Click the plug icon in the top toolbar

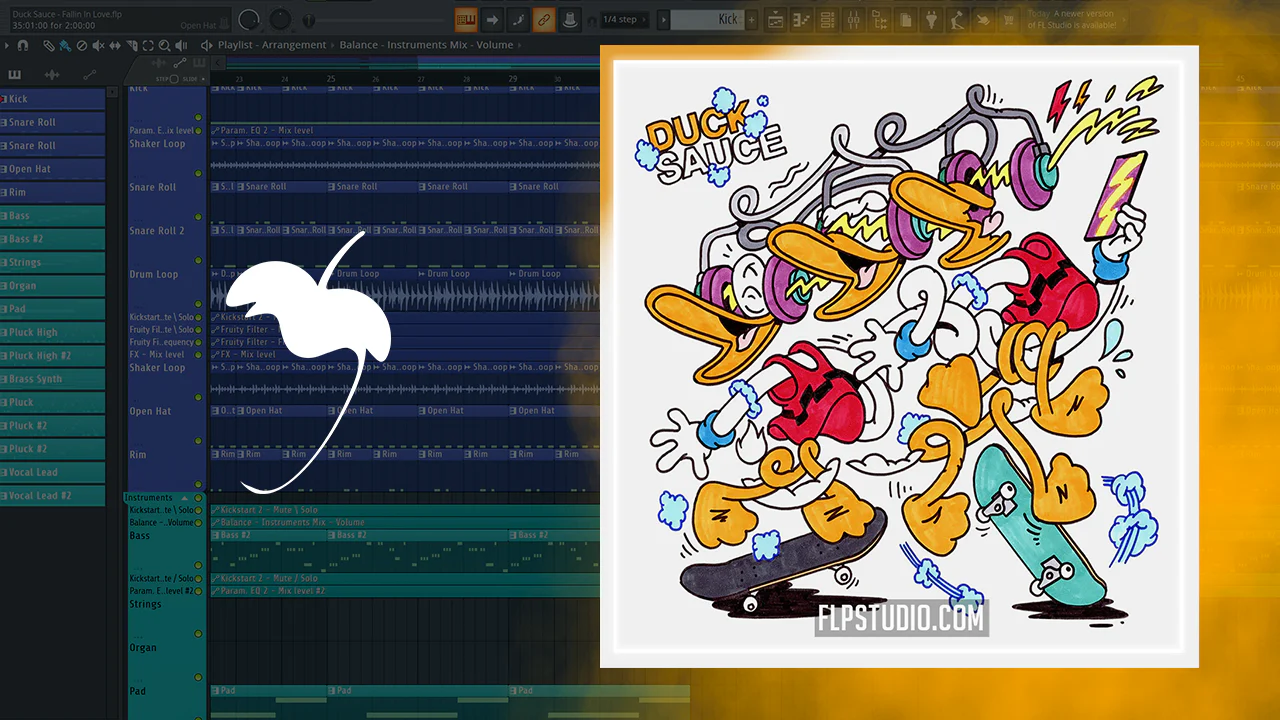[x=931, y=19]
